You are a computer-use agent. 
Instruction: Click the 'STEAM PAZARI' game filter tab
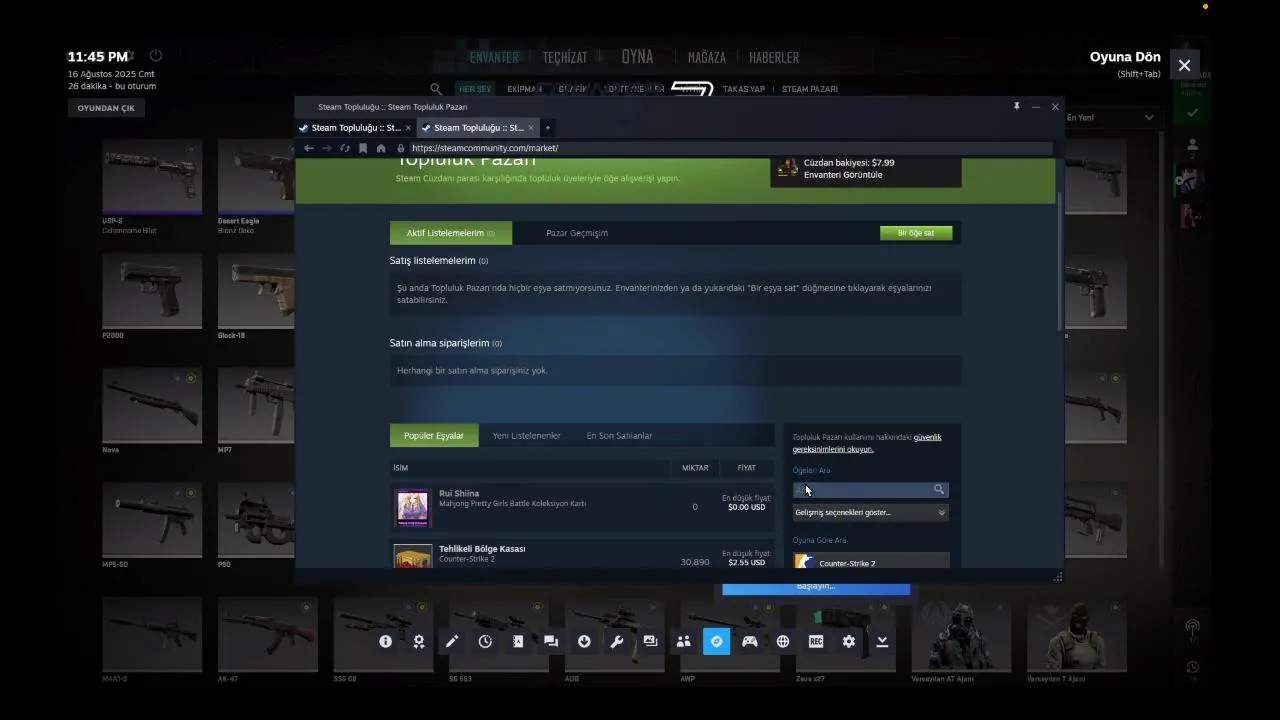click(810, 89)
